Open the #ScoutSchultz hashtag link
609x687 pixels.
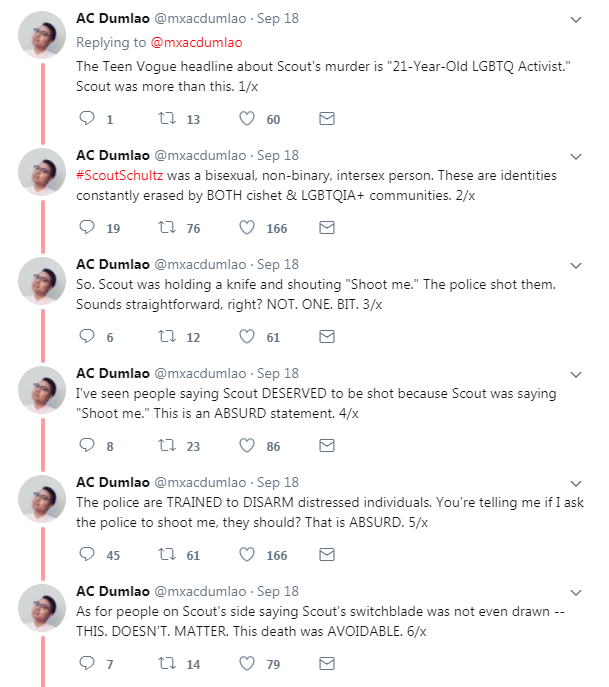pyautogui.click(x=120, y=175)
